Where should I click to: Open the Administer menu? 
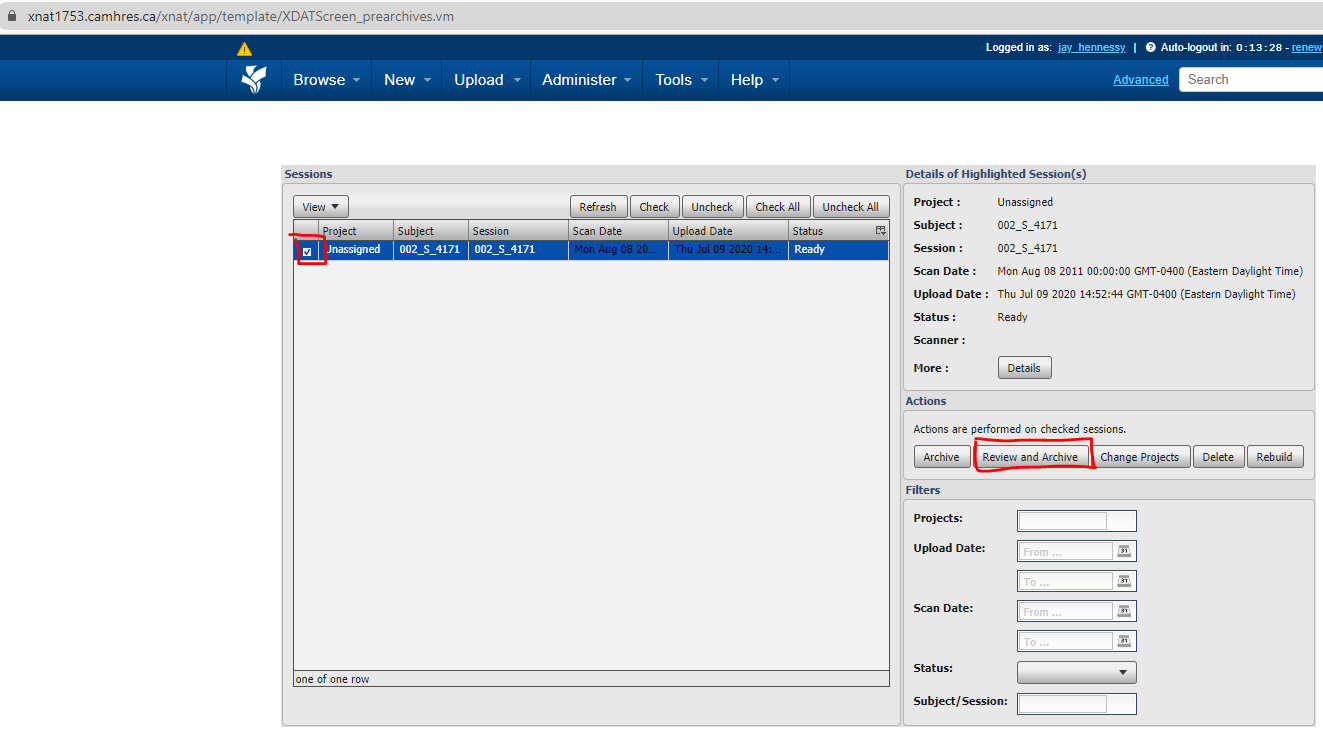(x=587, y=80)
